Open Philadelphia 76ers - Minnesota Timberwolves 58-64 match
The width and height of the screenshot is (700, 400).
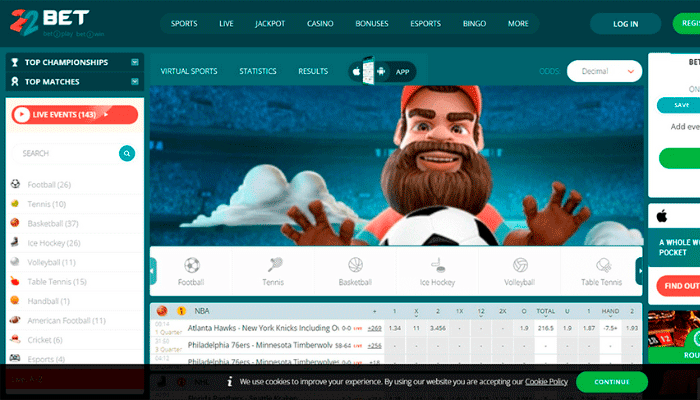(x=260, y=345)
